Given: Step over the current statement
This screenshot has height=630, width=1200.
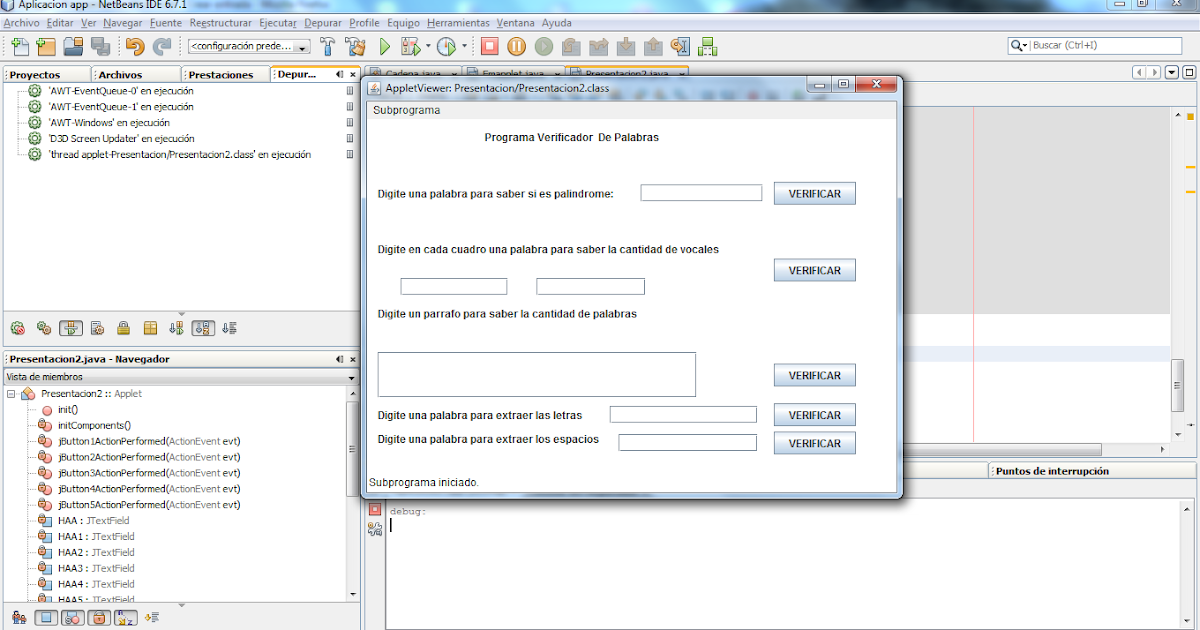Looking at the screenshot, I should pos(570,46).
